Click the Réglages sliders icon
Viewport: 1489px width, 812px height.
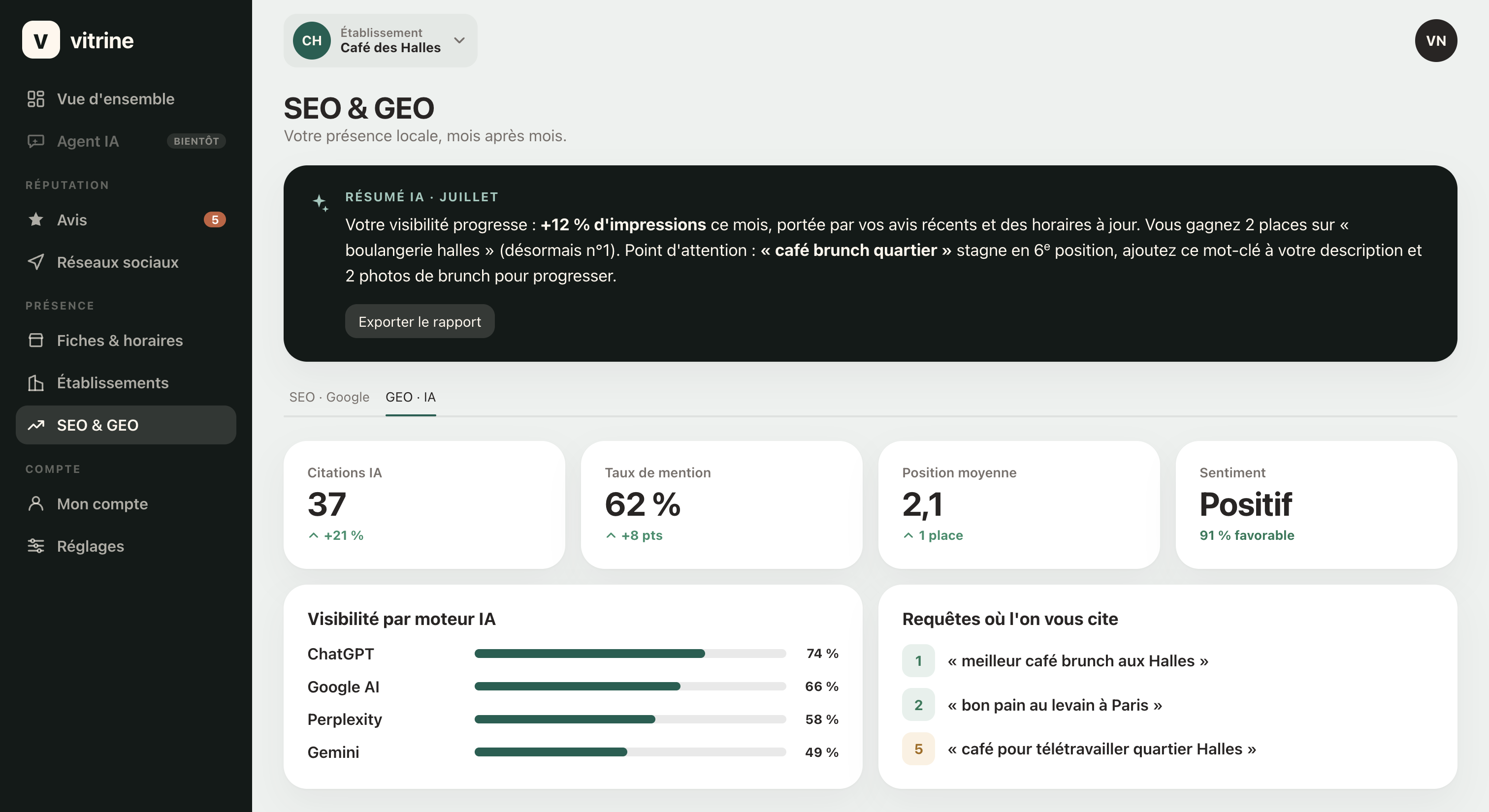(x=36, y=546)
